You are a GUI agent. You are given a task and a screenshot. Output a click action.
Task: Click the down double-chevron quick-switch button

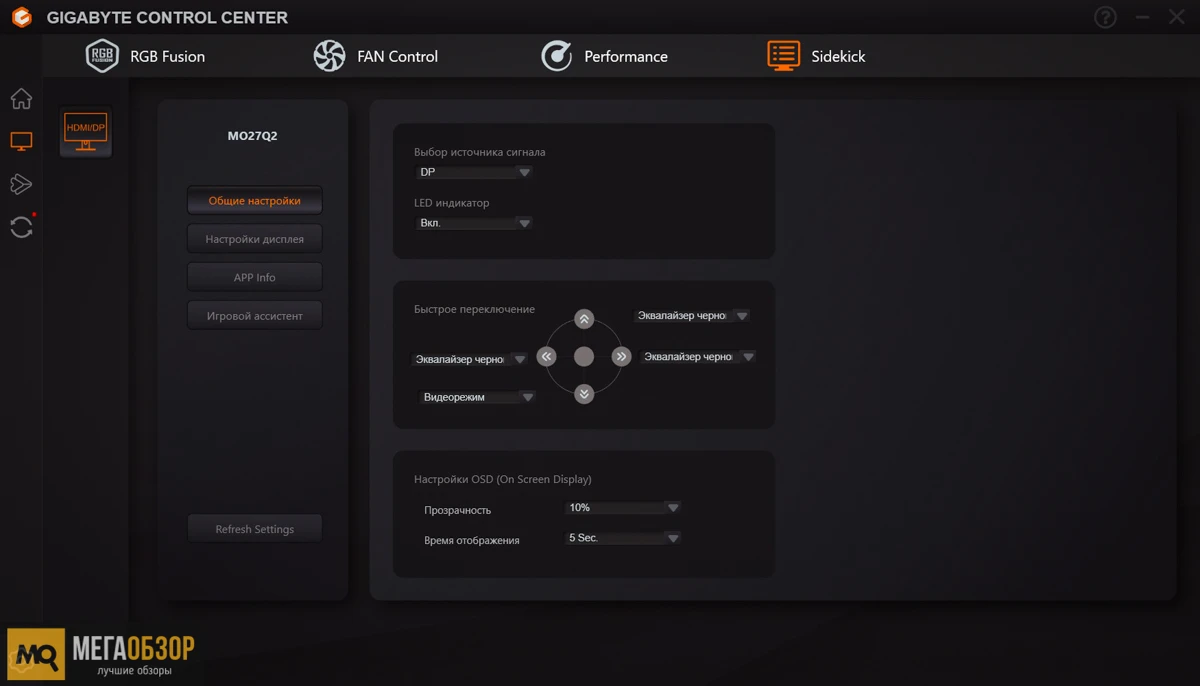click(x=584, y=394)
